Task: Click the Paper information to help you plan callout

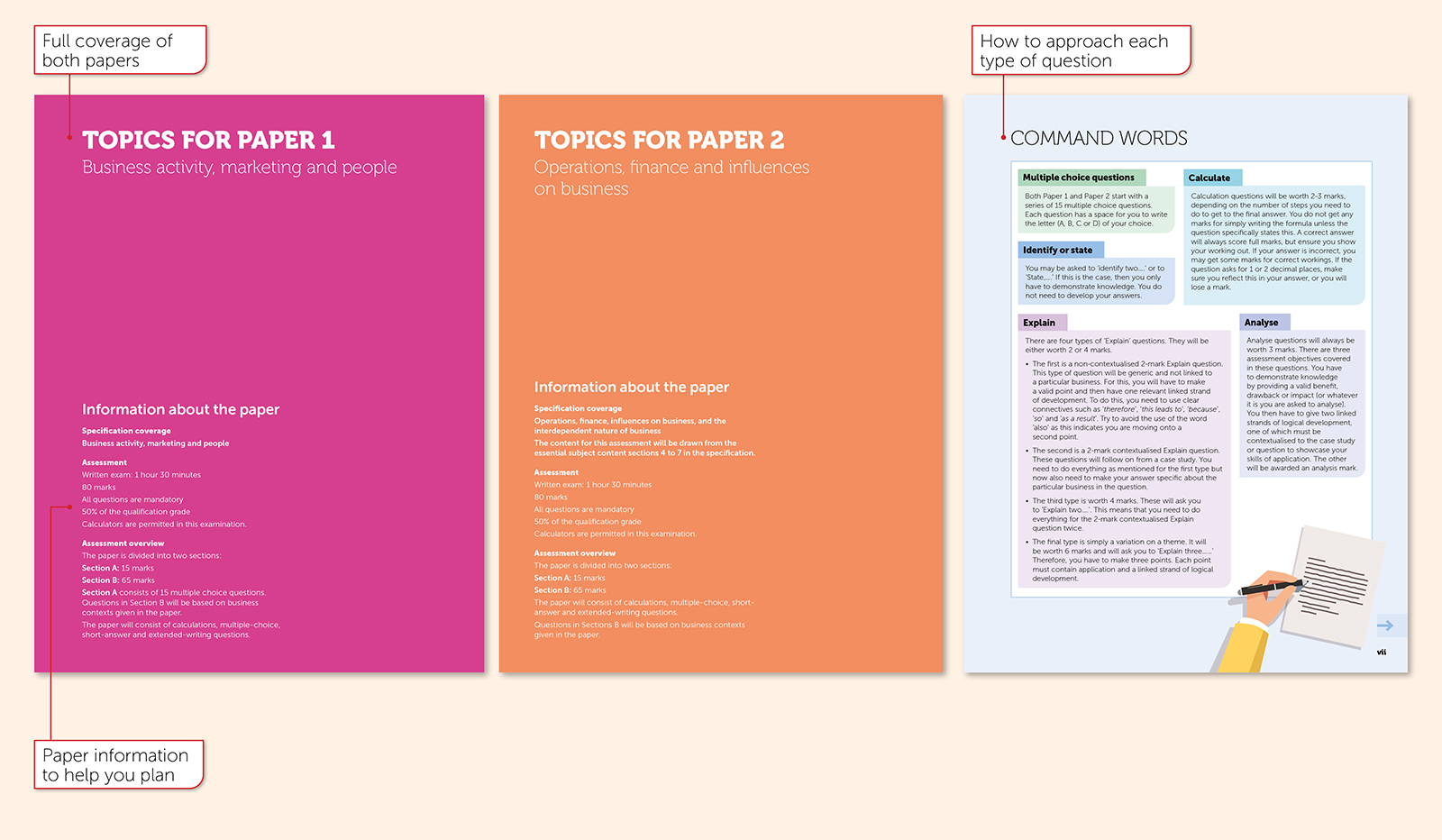Action: click(117, 765)
